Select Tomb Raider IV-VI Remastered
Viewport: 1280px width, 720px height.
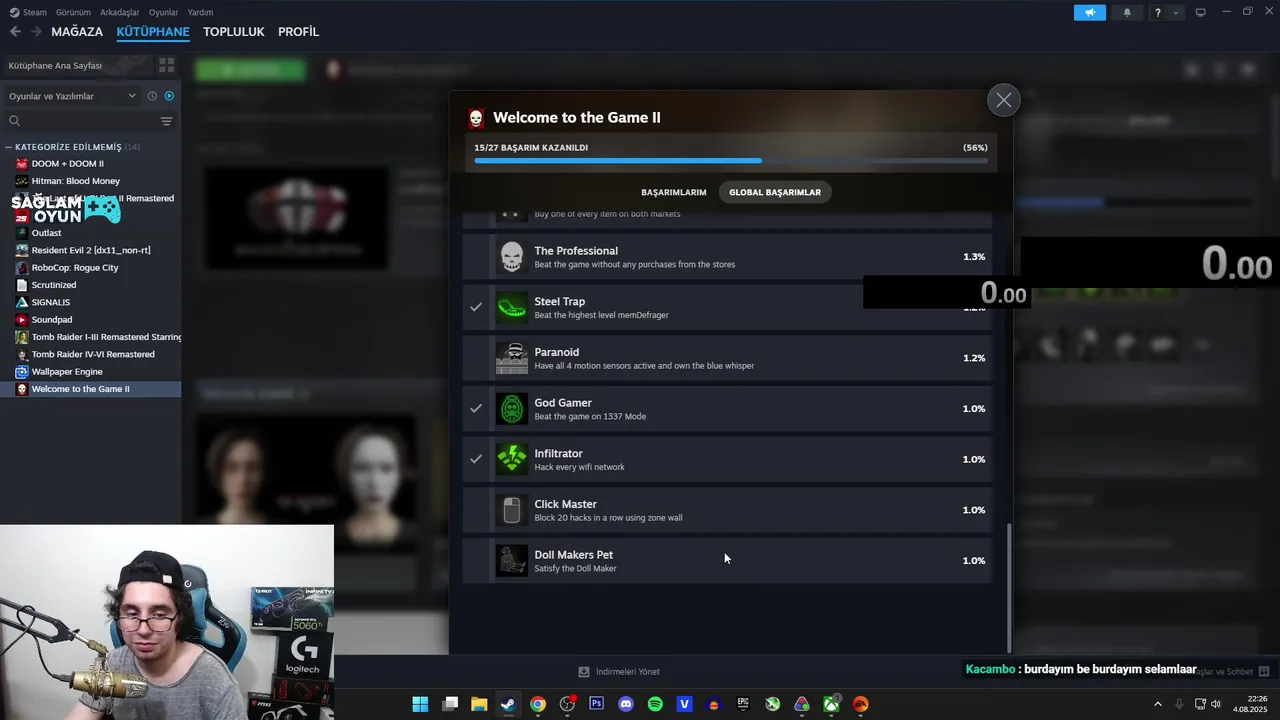[x=93, y=354]
